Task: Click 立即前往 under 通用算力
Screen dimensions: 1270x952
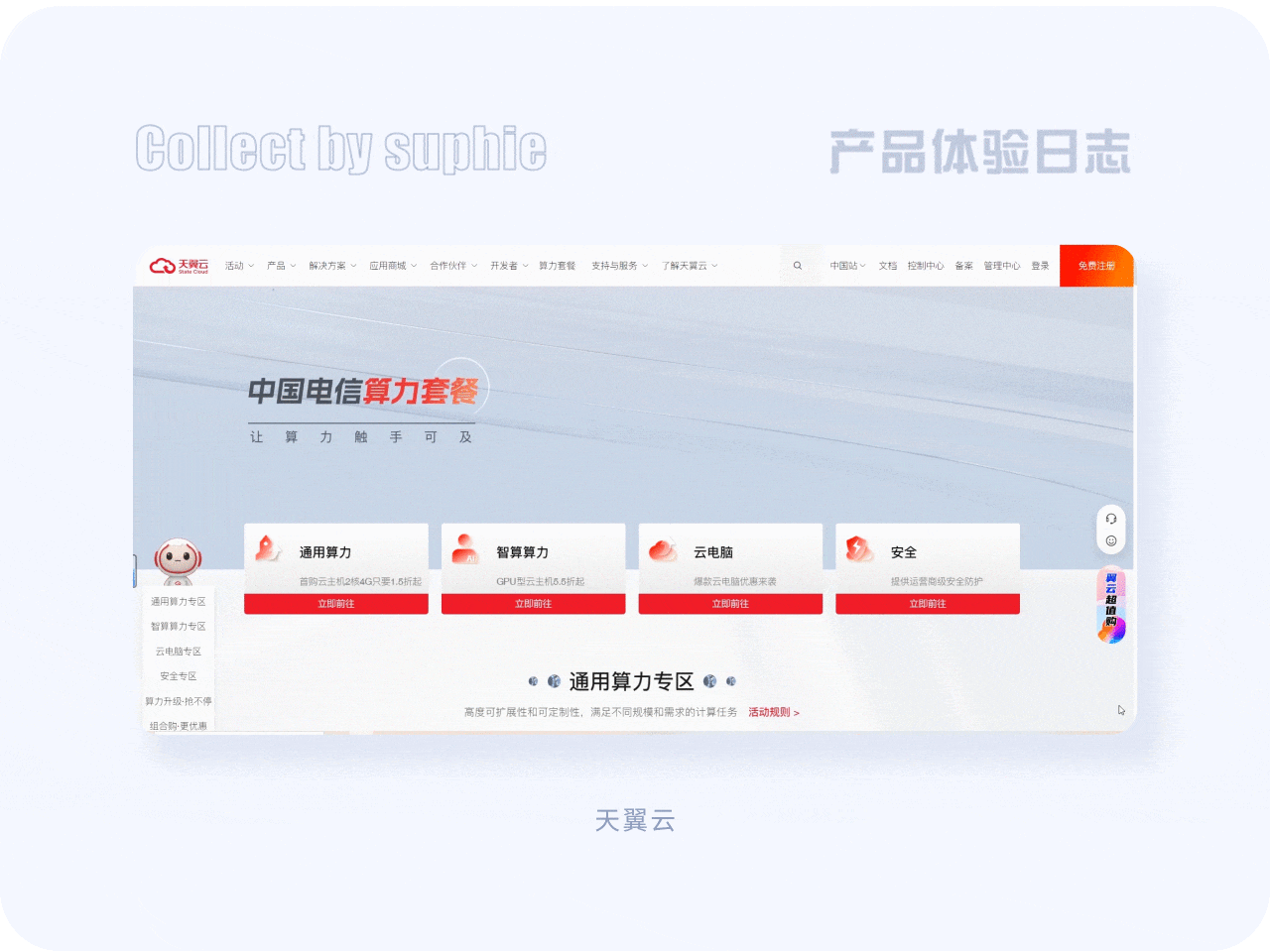Action: point(336,604)
